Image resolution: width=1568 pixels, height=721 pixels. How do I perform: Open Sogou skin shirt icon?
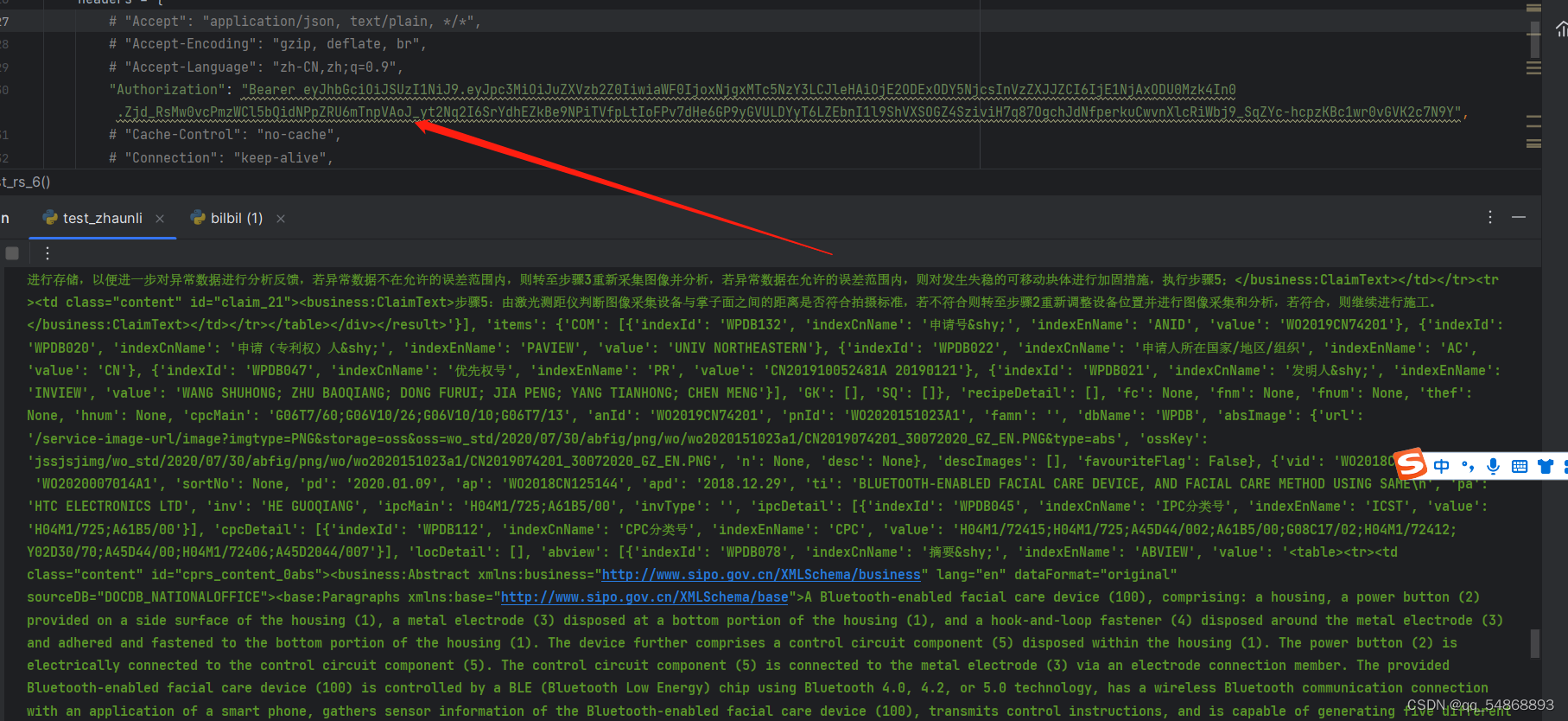[x=1546, y=467]
